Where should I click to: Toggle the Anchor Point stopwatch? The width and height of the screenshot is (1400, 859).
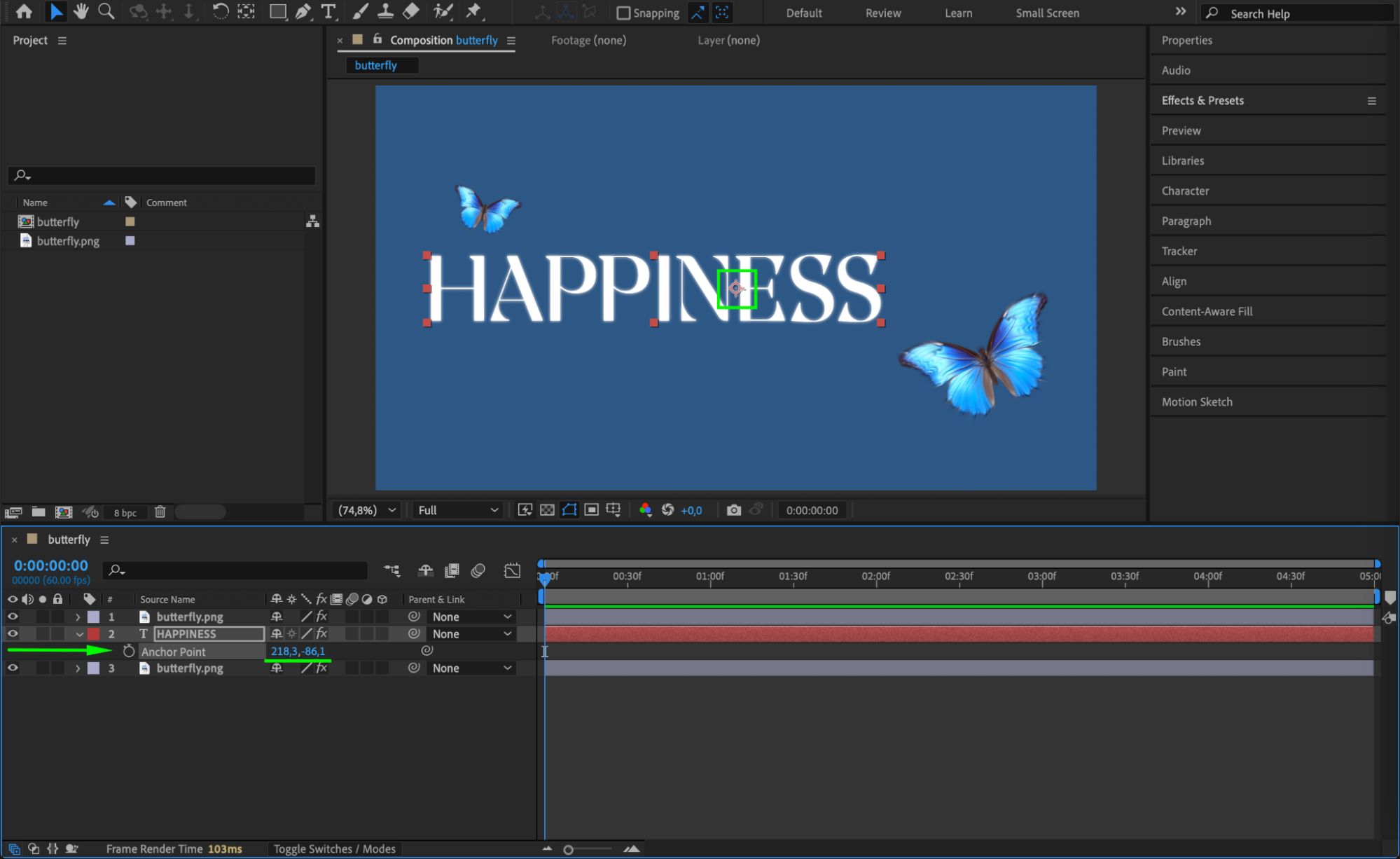[129, 651]
